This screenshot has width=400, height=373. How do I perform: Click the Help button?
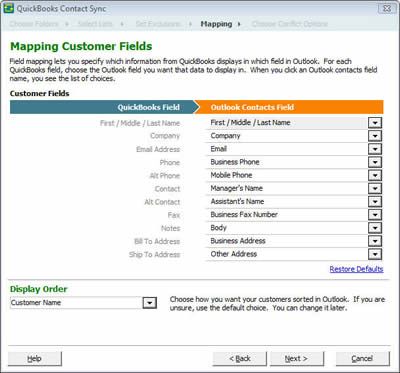click(x=35, y=359)
